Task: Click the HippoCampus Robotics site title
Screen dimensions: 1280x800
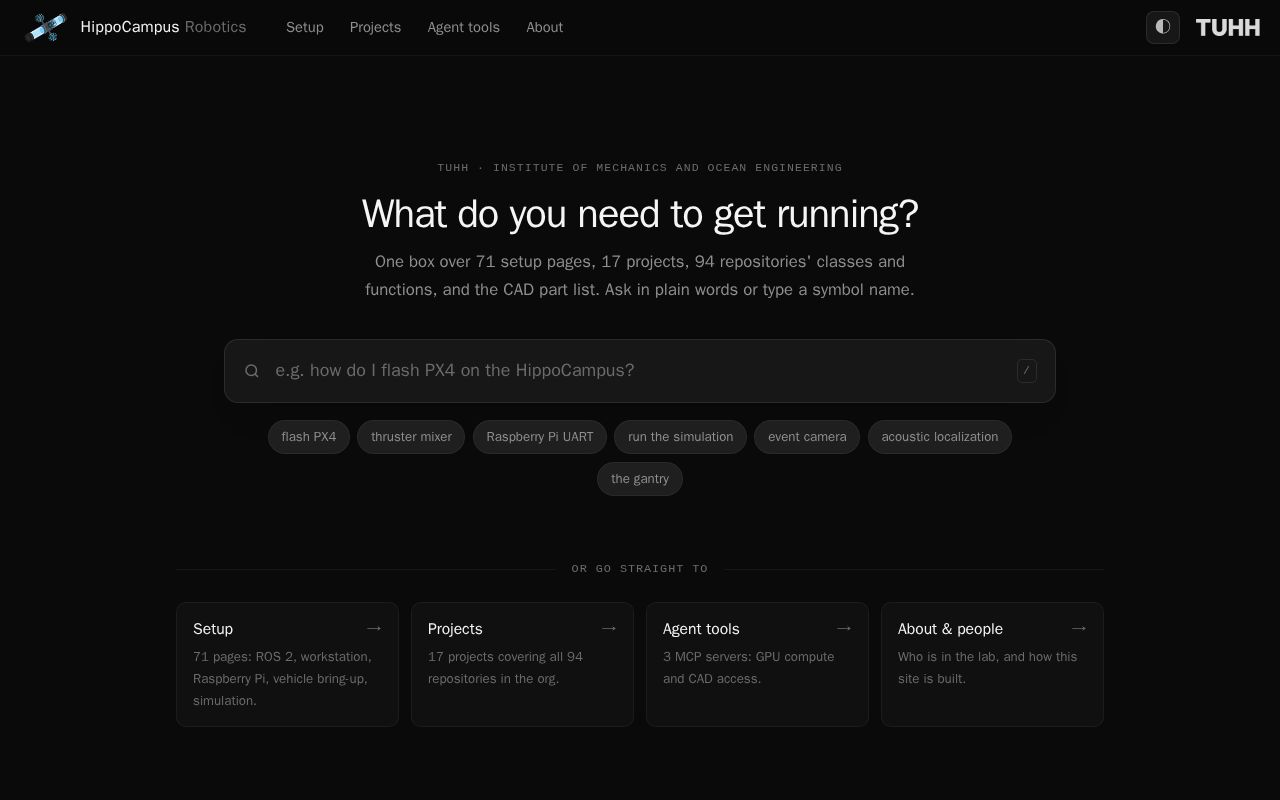Action: pos(163,27)
